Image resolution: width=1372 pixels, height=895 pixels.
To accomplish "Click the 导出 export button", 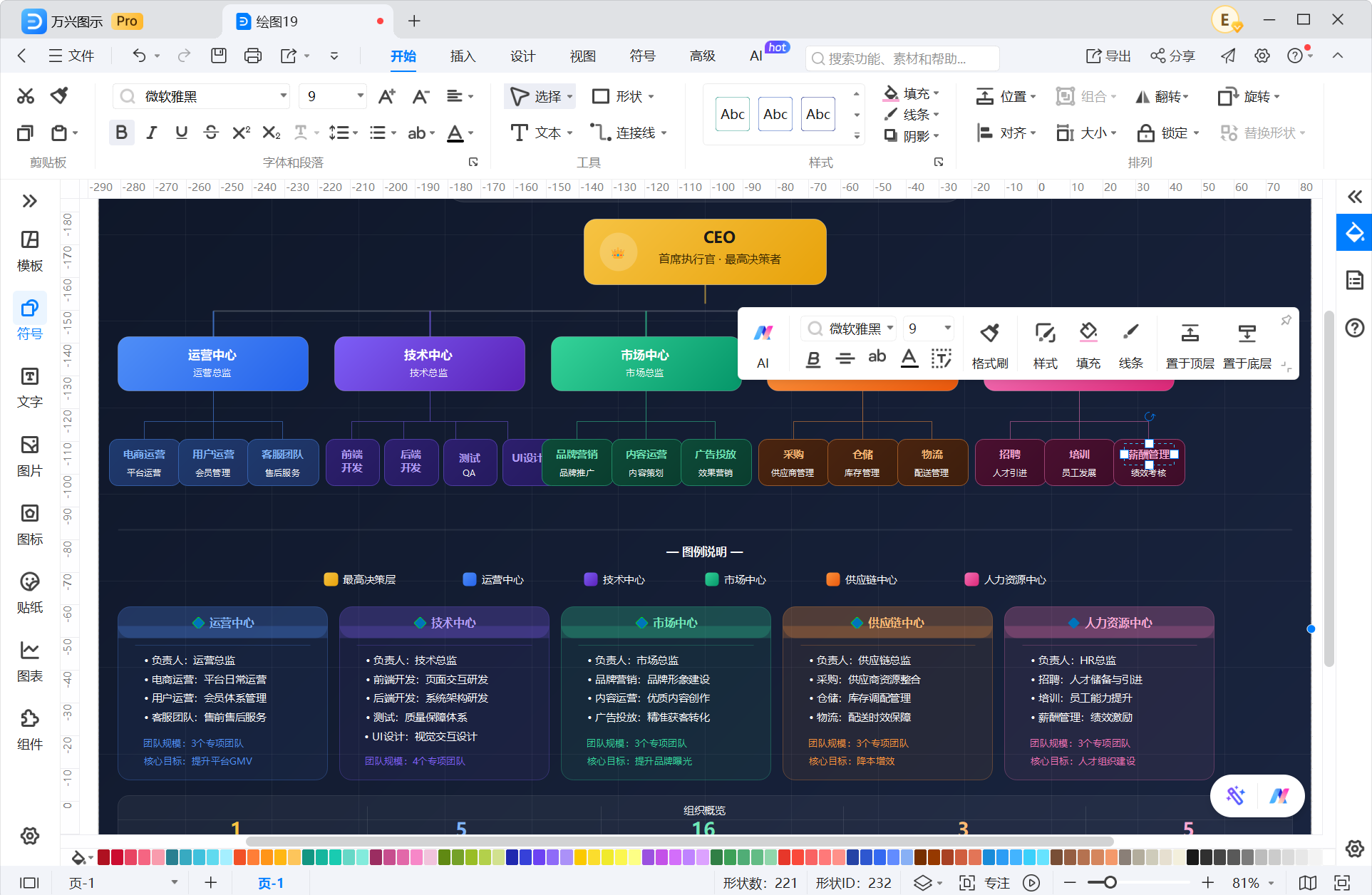I will point(1108,56).
